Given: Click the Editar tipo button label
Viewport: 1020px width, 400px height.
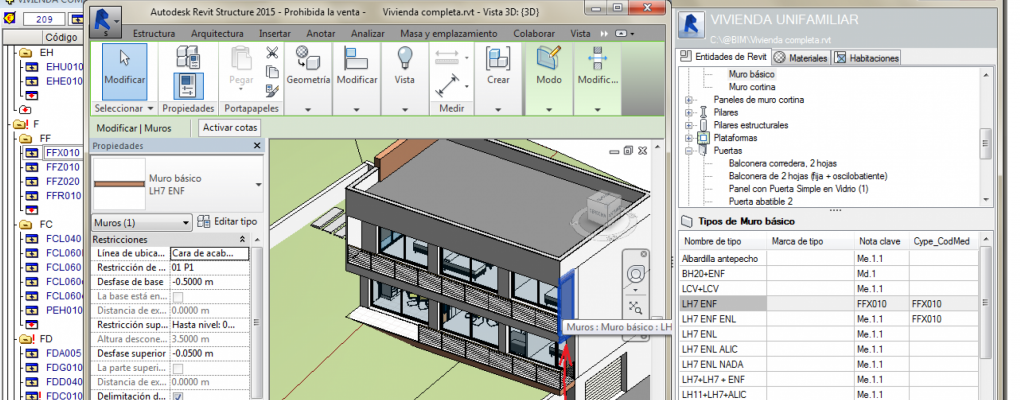Looking at the screenshot, I should point(235,221).
